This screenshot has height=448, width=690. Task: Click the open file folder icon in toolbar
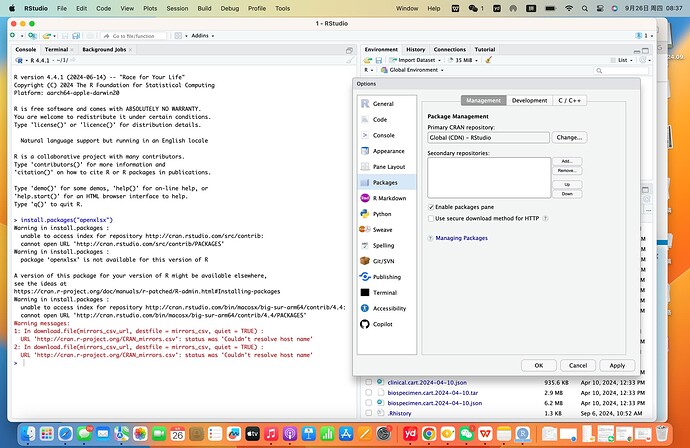47,36
